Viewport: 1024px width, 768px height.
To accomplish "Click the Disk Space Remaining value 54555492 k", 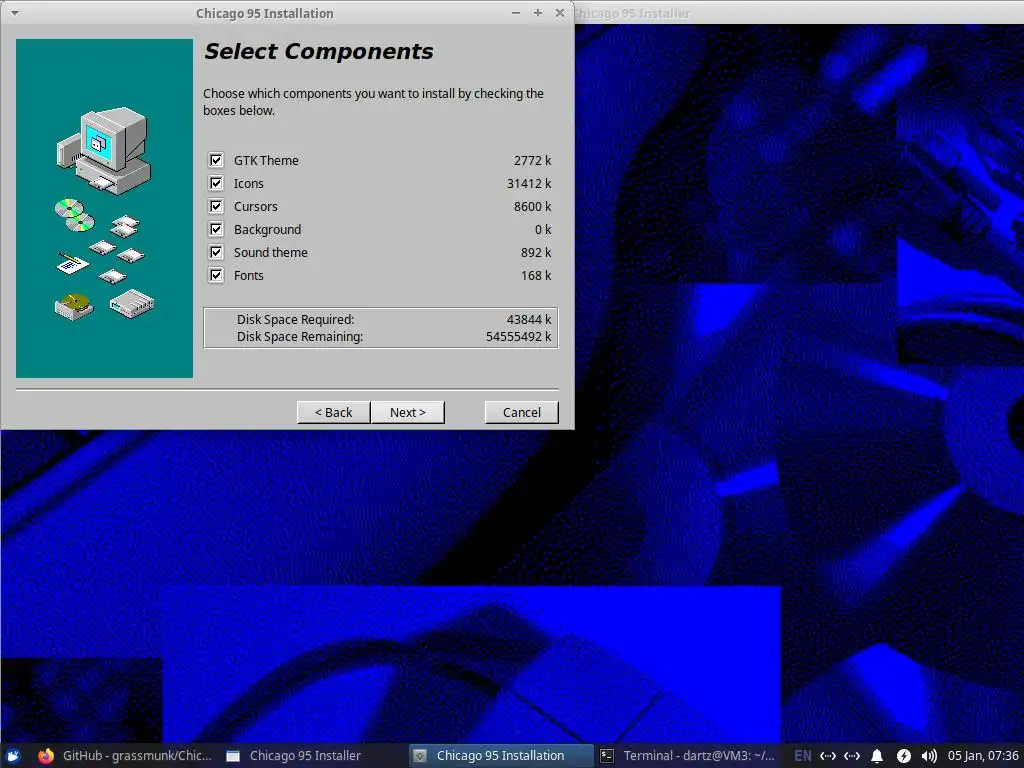I will 519,336.
